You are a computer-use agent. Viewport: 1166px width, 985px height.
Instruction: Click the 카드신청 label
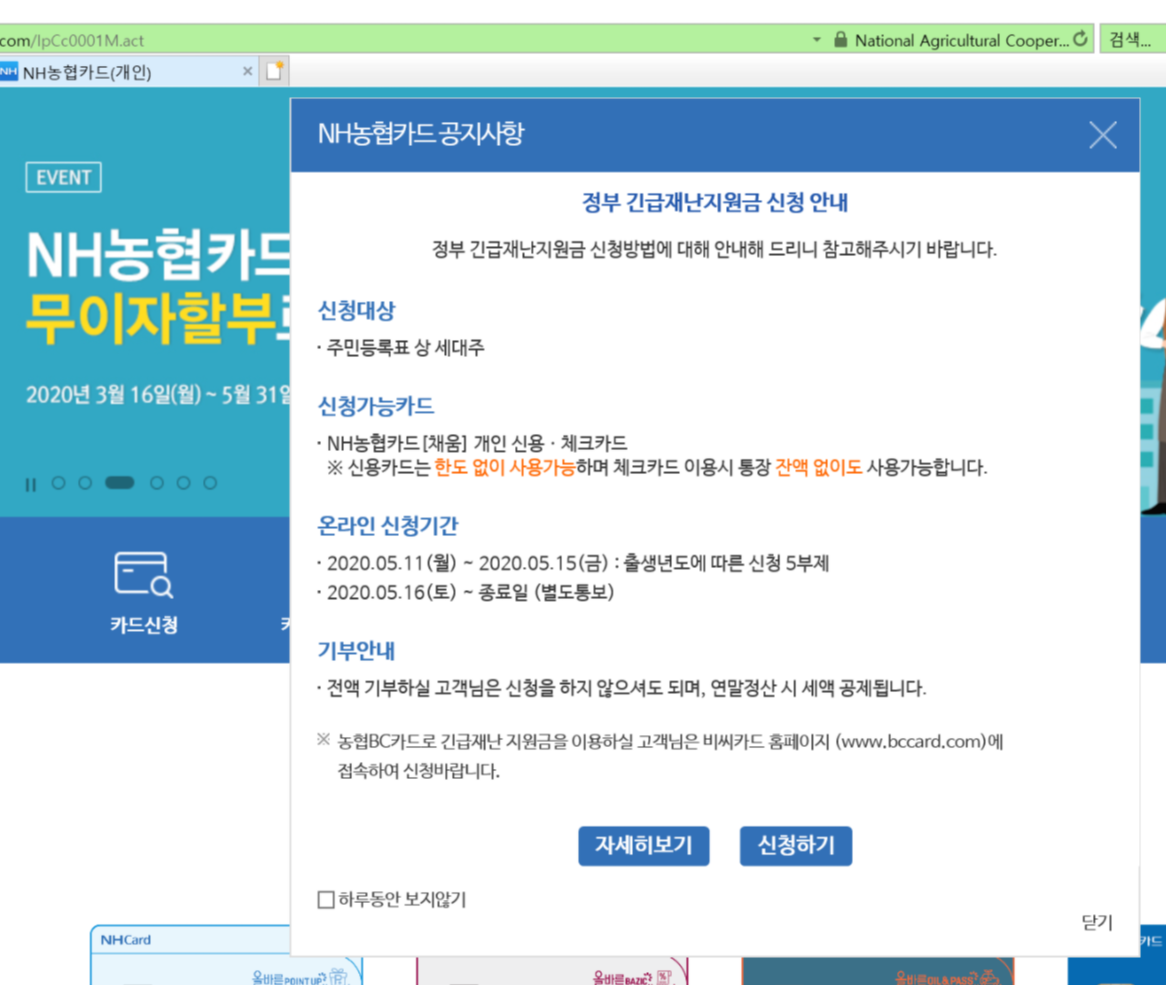click(144, 624)
